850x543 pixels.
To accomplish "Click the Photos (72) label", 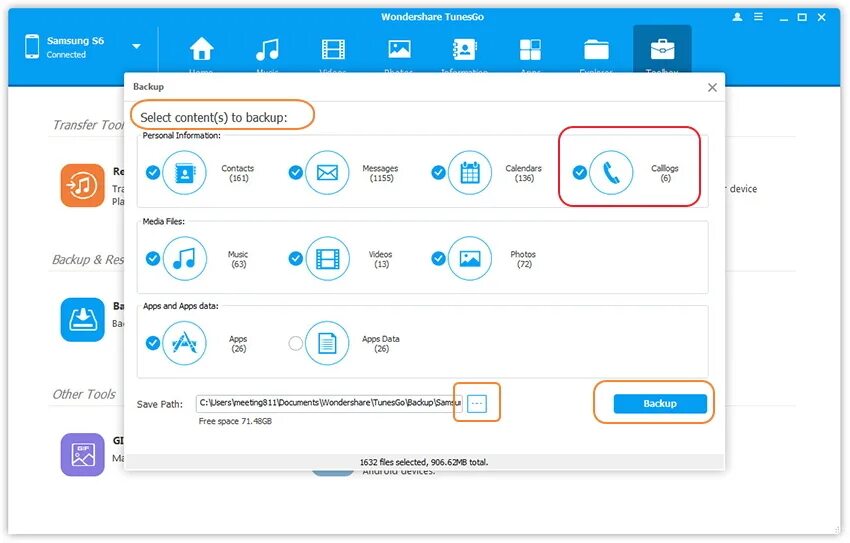I will [x=523, y=259].
